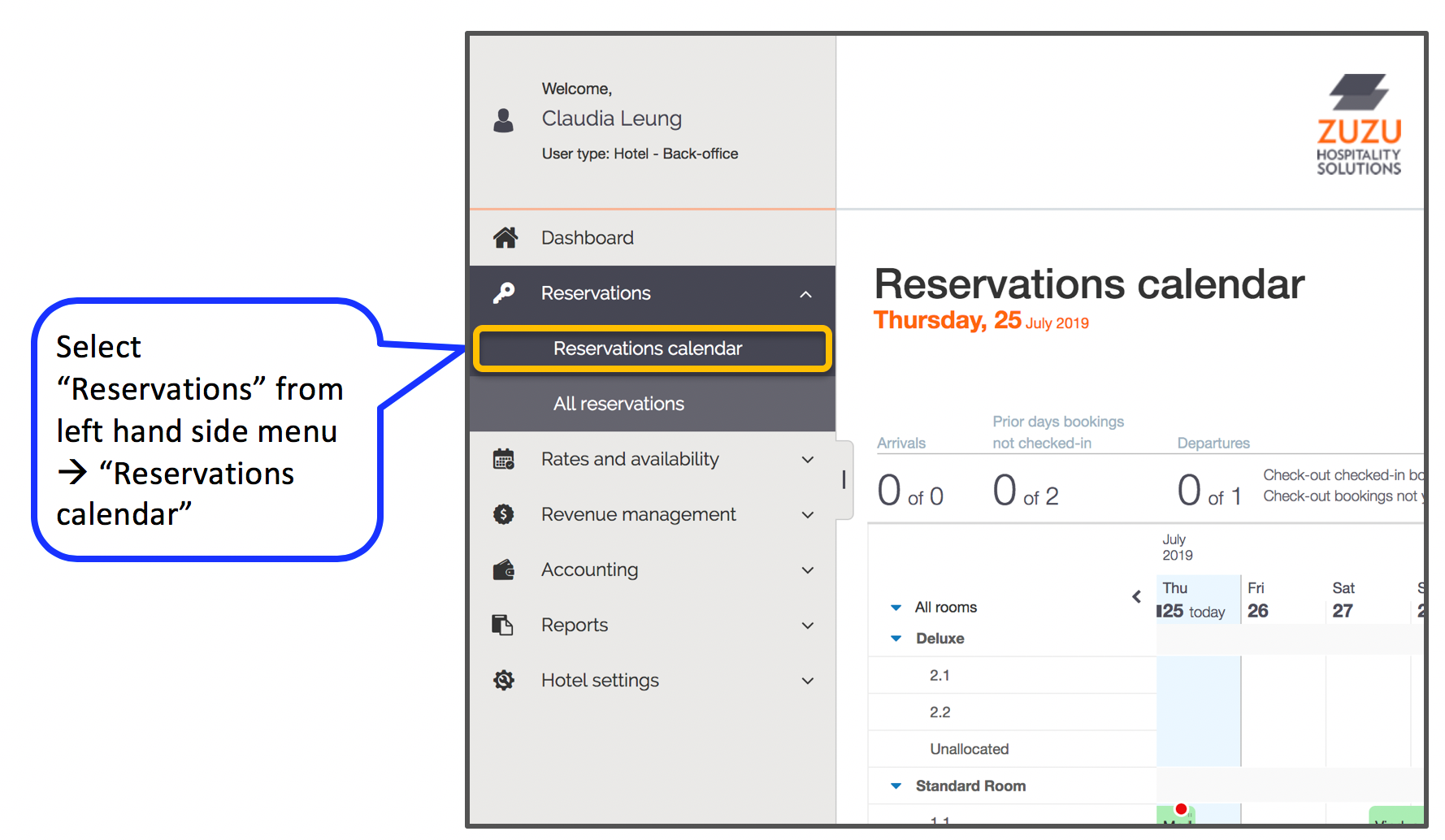Open All reservations submenu item
The image size is (1445, 840).
click(653, 404)
